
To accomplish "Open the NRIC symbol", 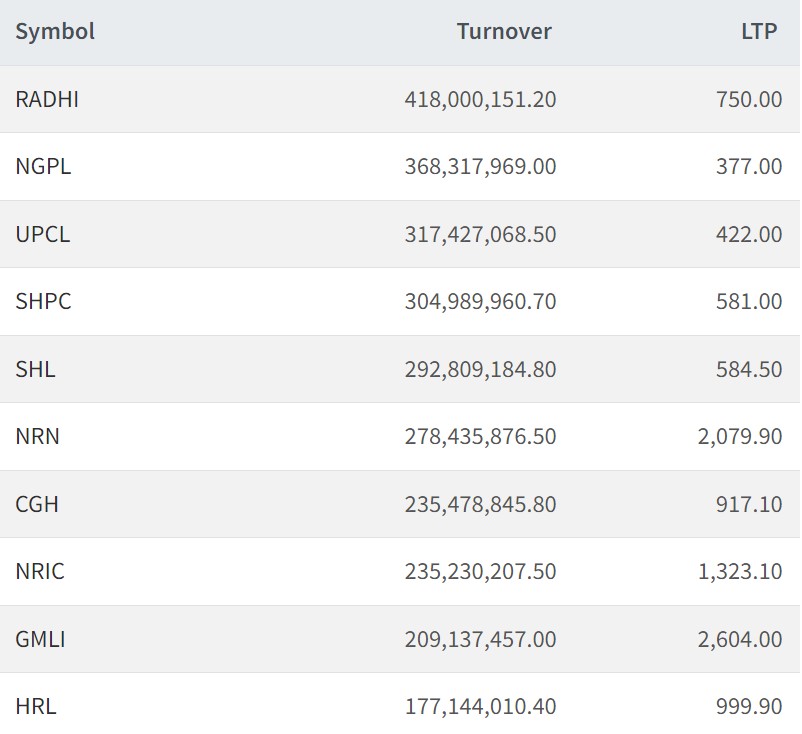I will click(x=40, y=572).
